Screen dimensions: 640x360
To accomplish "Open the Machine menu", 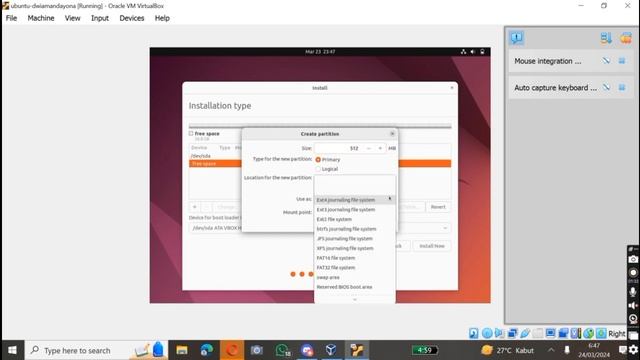I will click(x=41, y=18).
